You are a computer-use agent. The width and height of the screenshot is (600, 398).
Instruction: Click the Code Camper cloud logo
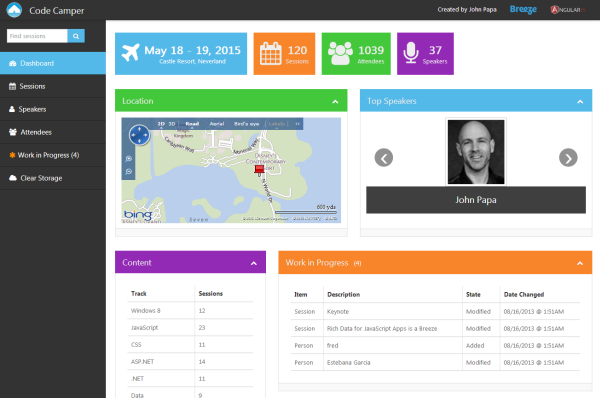[x=14, y=10]
